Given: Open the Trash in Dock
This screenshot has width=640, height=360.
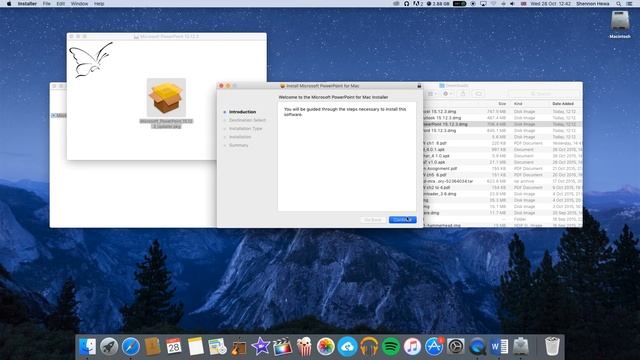Looking at the screenshot, I should tap(552, 347).
